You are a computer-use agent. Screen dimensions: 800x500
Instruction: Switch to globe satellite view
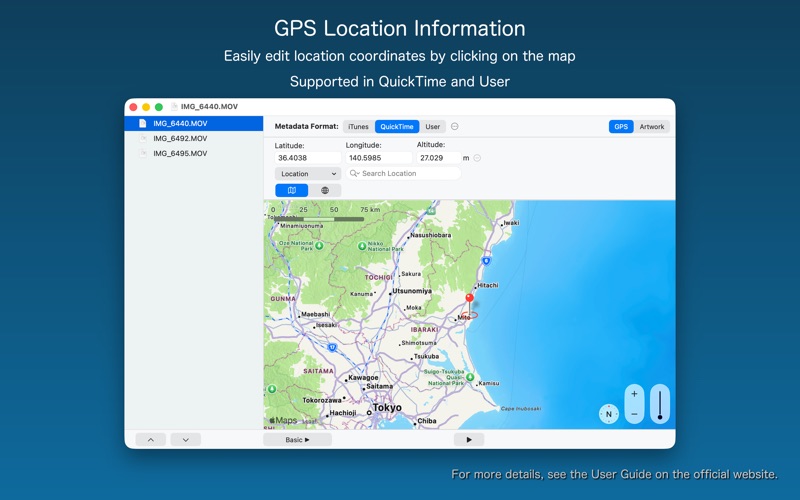click(x=324, y=190)
